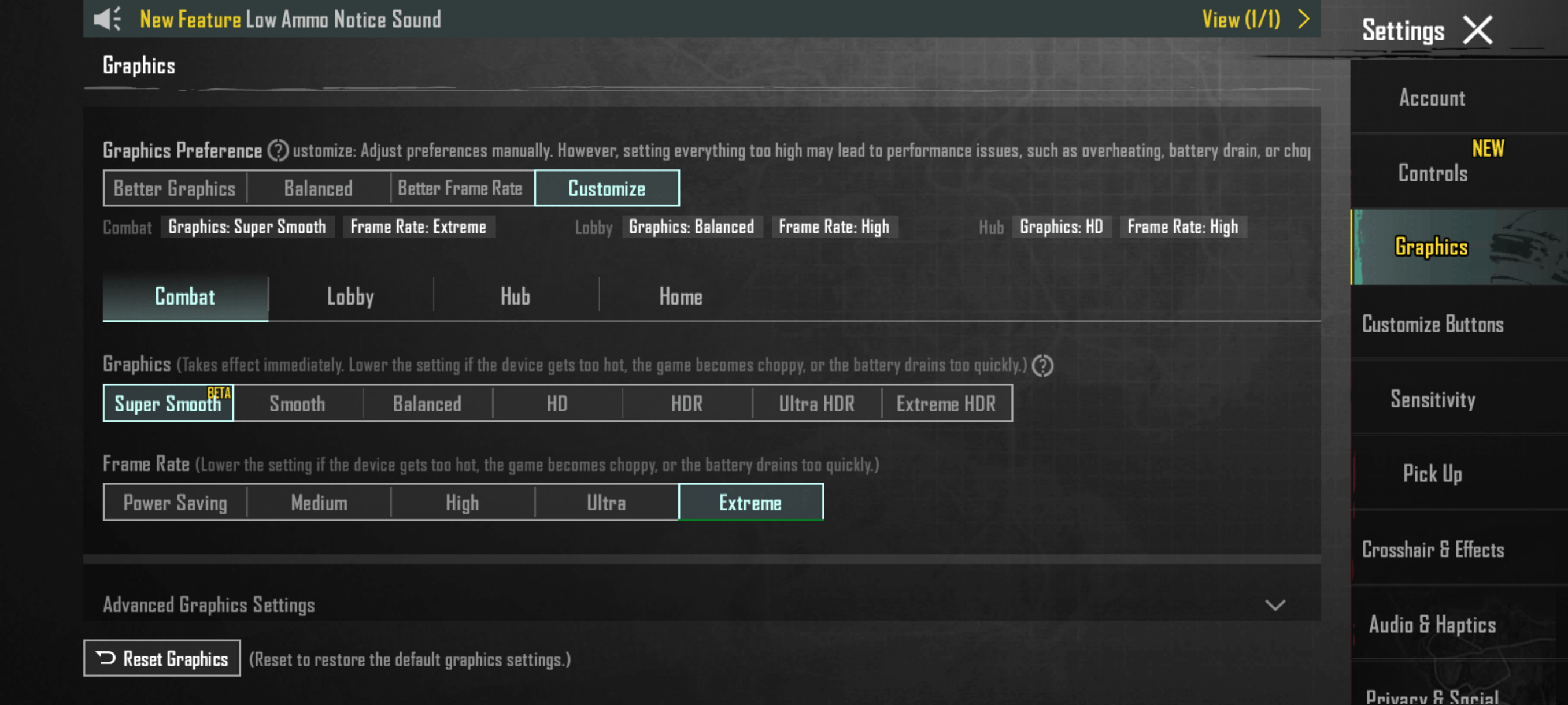Close Settings with the X icon
The width and height of the screenshot is (1568, 705).
(x=1477, y=31)
